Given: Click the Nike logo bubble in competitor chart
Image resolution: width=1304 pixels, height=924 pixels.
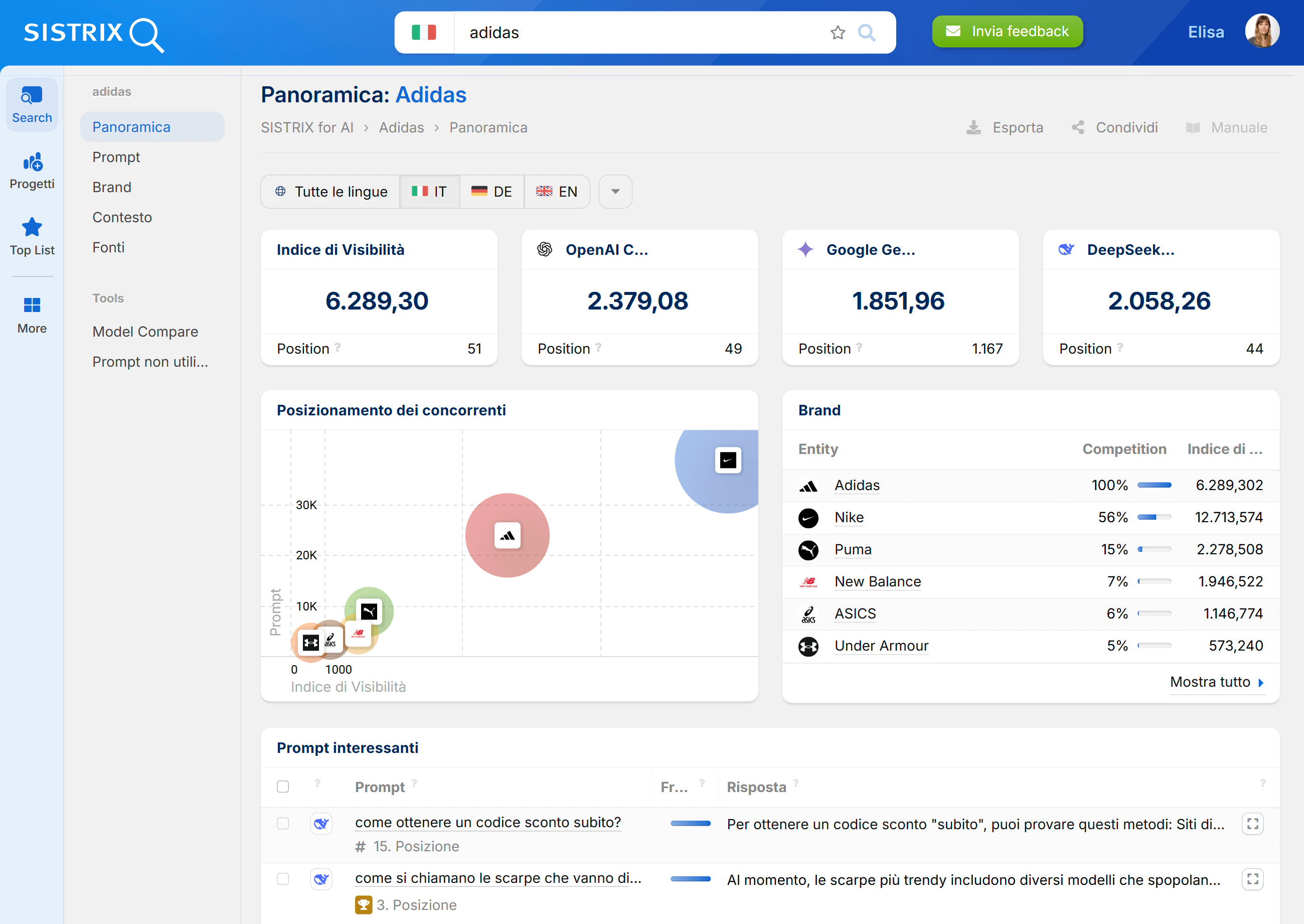Looking at the screenshot, I should click(728, 459).
